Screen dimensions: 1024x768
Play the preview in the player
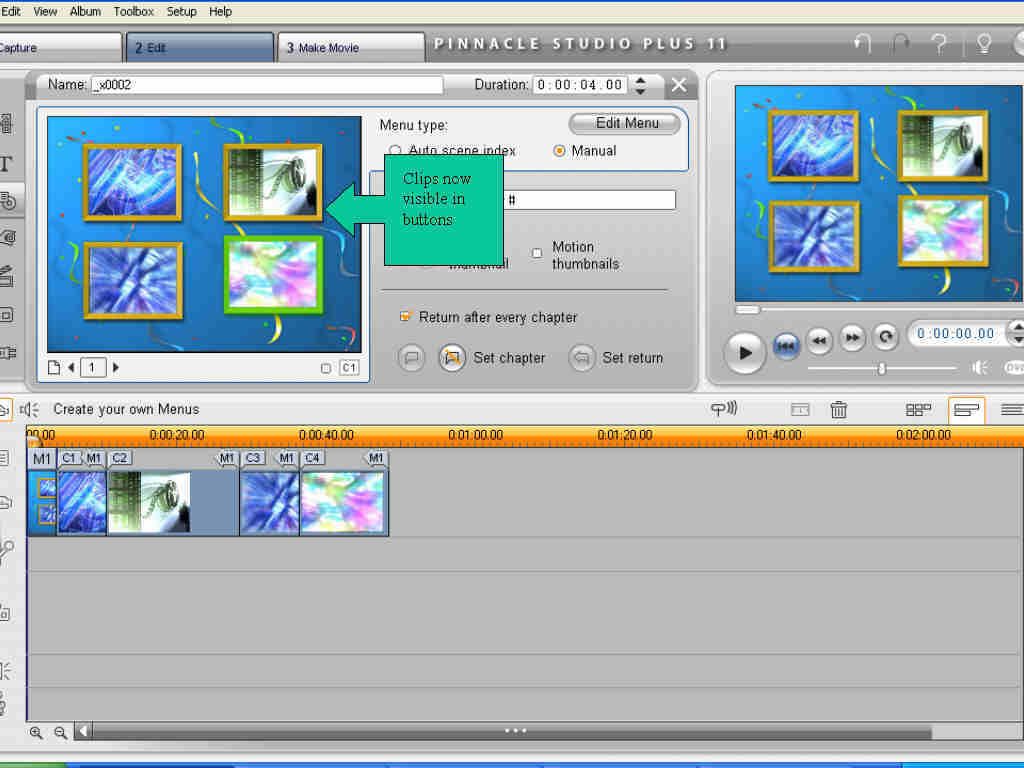coord(744,353)
